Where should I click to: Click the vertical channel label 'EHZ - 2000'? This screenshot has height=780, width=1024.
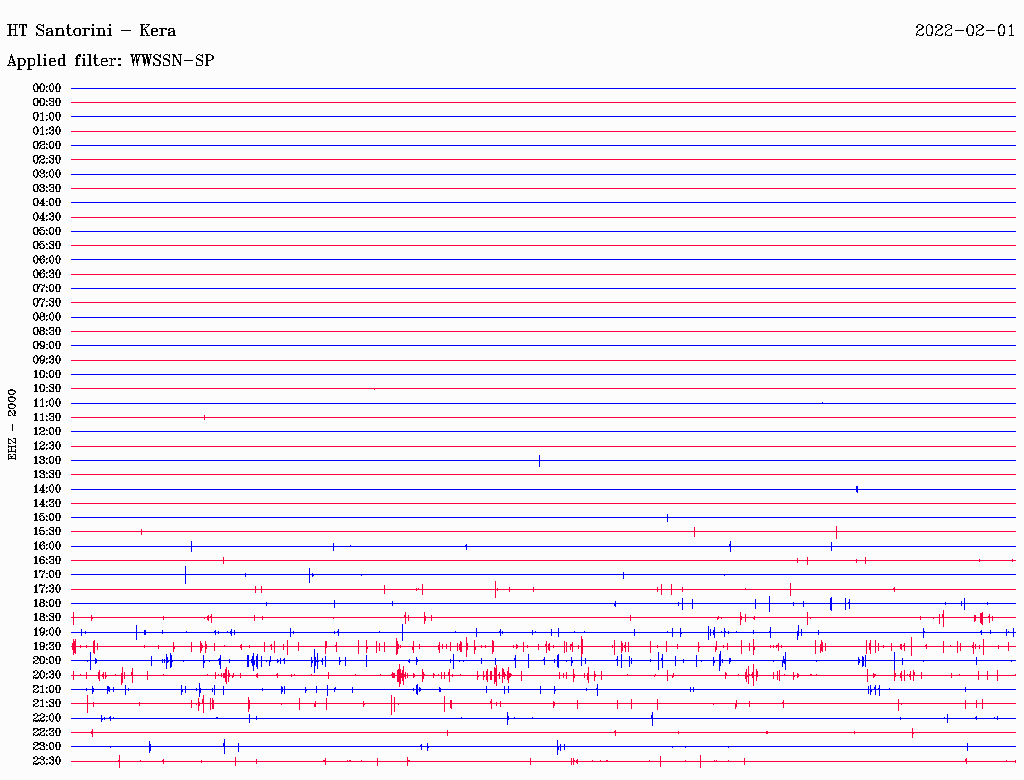pos(12,425)
